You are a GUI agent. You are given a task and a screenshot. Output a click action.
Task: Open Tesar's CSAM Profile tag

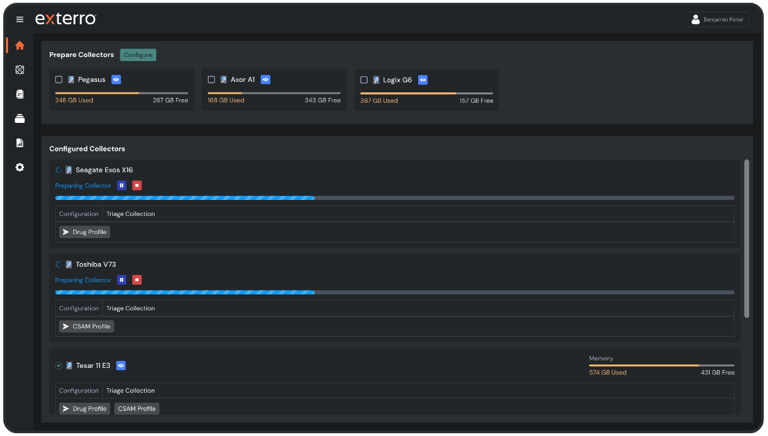137,409
